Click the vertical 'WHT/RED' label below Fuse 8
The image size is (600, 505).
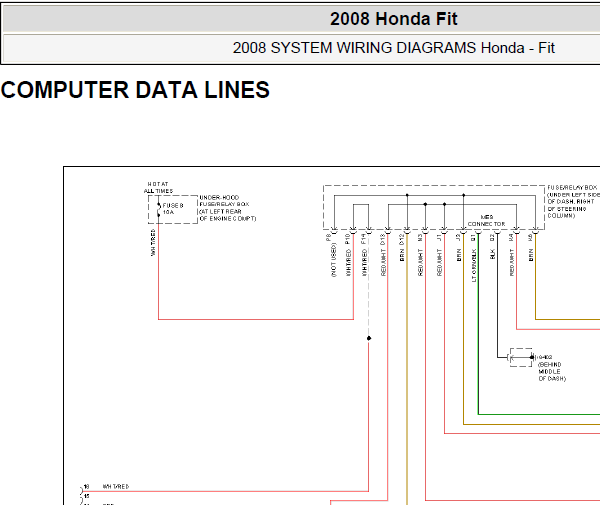pos(153,243)
